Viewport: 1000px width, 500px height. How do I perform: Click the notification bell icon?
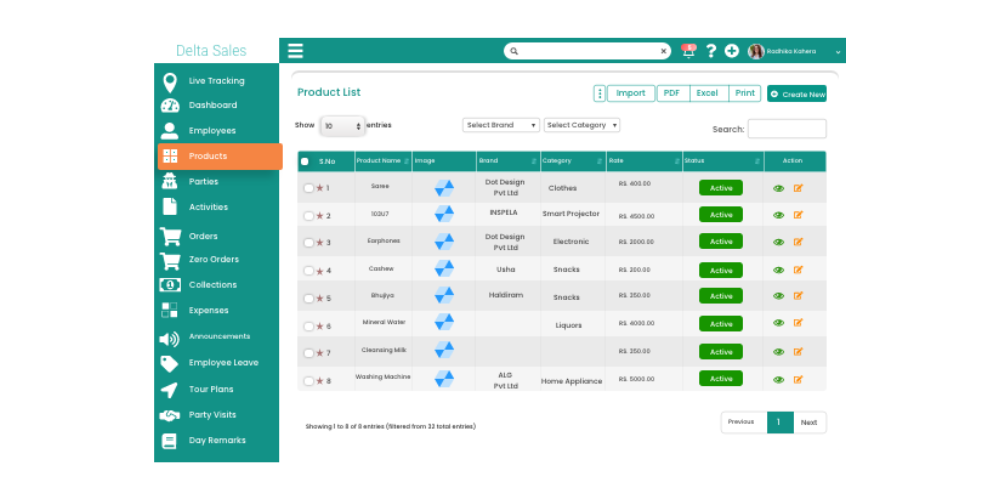[x=689, y=51]
